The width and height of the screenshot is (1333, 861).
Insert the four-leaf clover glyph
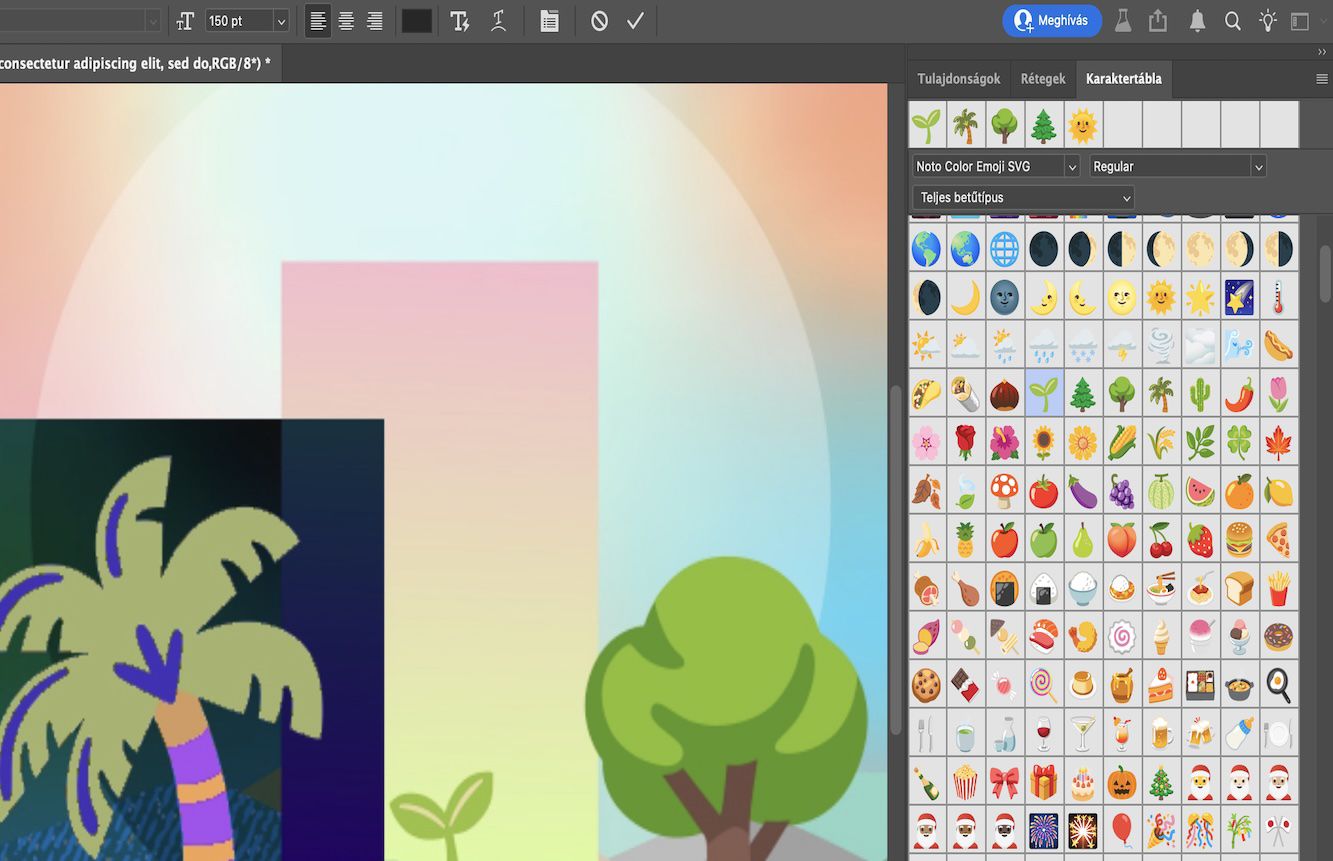pos(1239,442)
